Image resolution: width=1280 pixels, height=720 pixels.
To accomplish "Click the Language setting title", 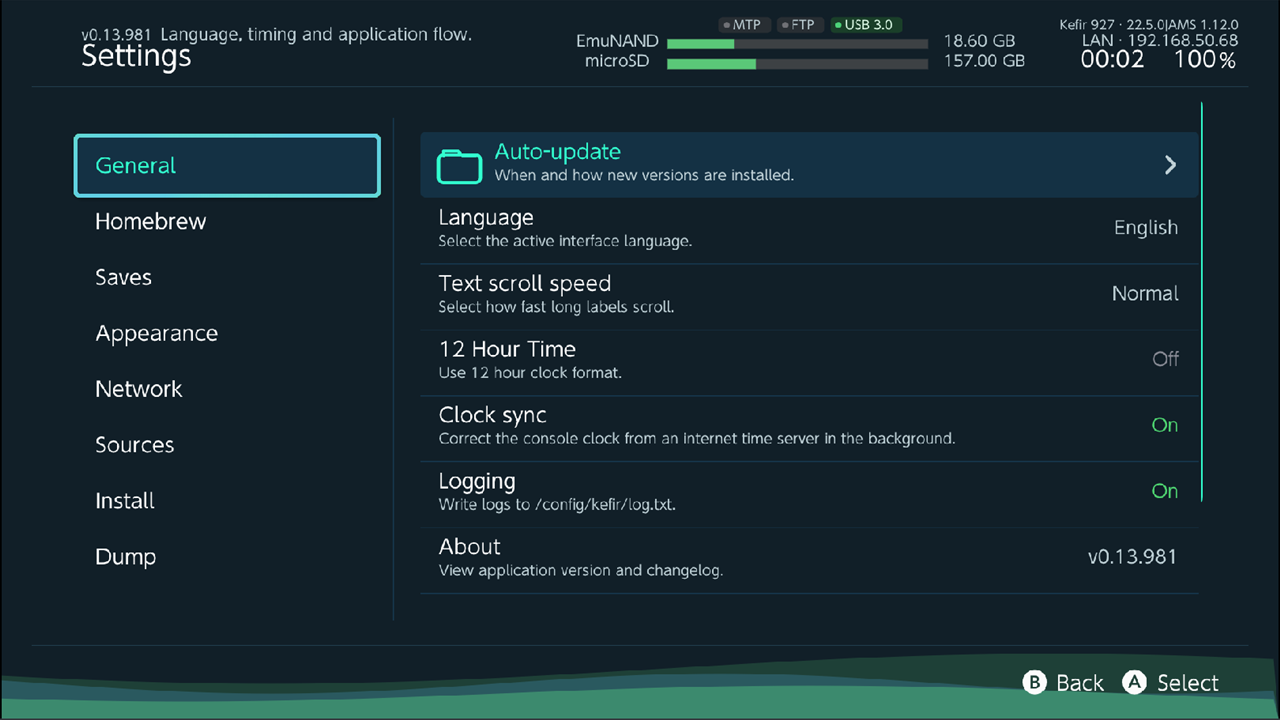I will tap(486, 218).
